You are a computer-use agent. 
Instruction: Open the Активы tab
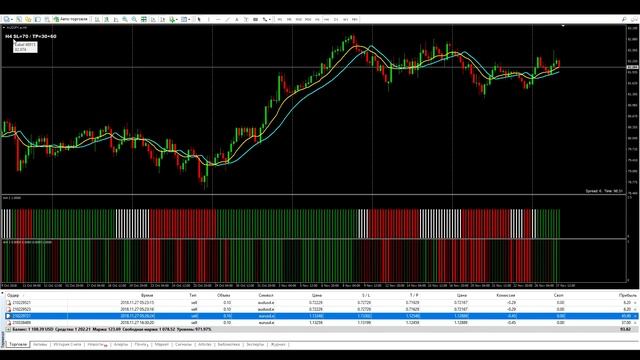40,344
